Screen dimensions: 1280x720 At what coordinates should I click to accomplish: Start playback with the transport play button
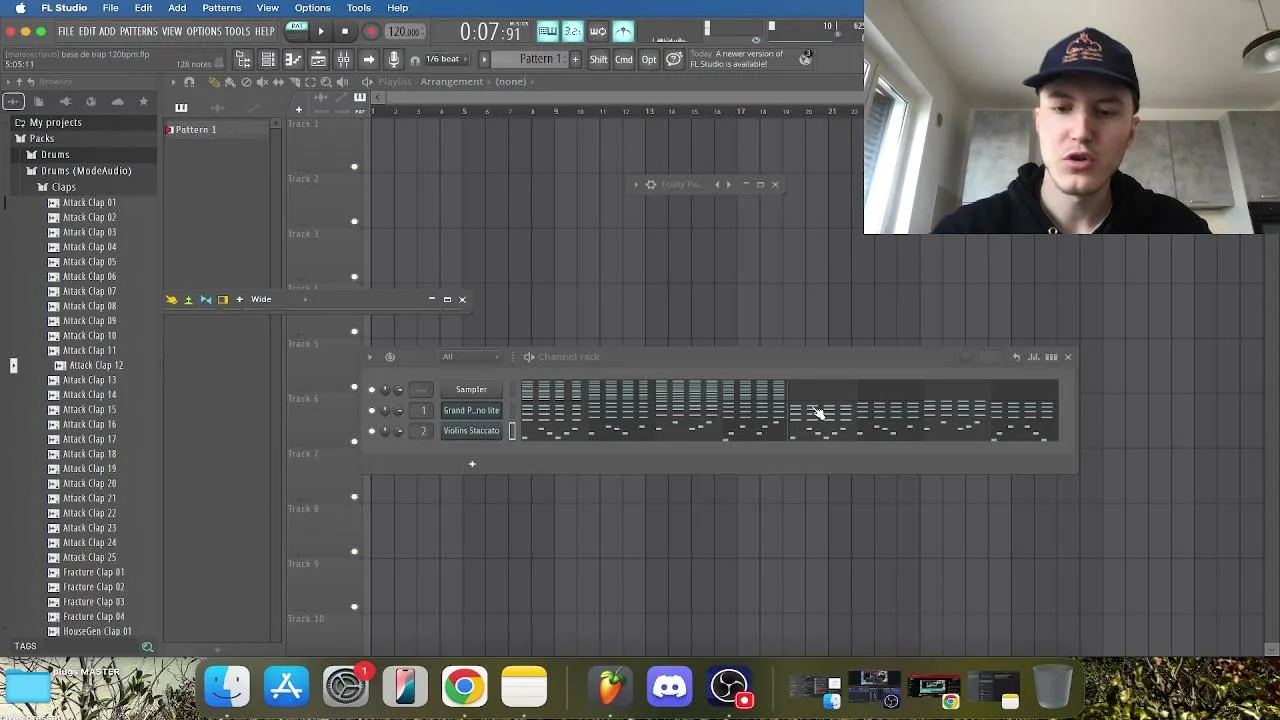[321, 32]
